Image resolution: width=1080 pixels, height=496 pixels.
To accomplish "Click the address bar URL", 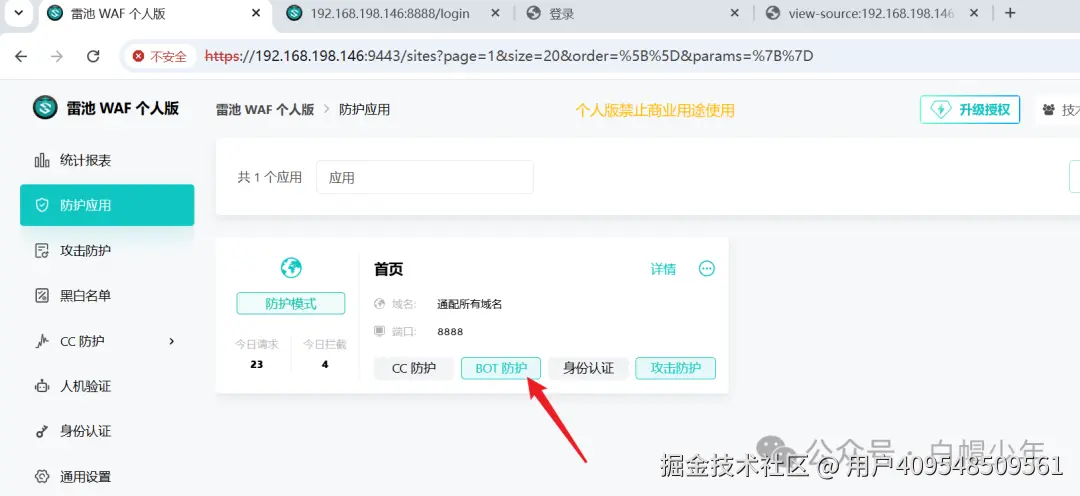I will 510,56.
